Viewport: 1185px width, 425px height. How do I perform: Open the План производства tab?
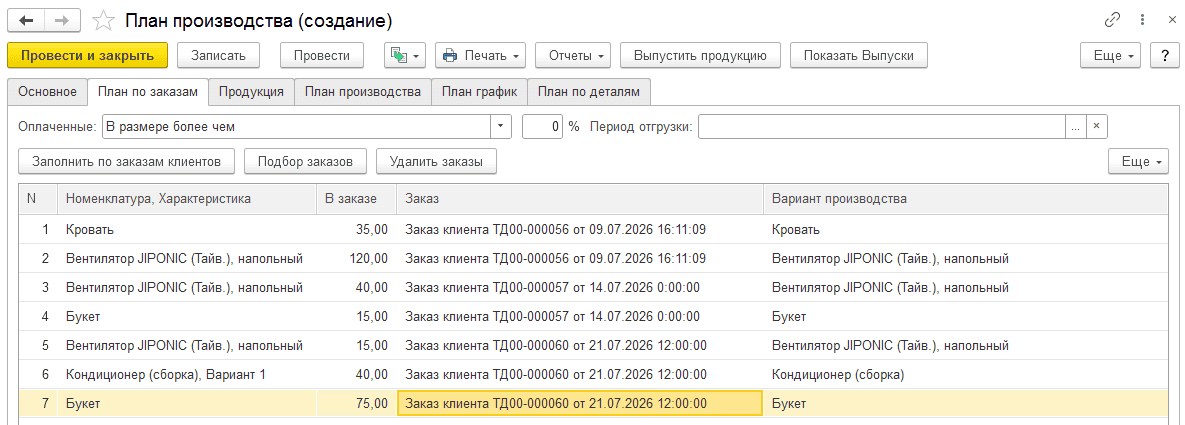(x=363, y=92)
